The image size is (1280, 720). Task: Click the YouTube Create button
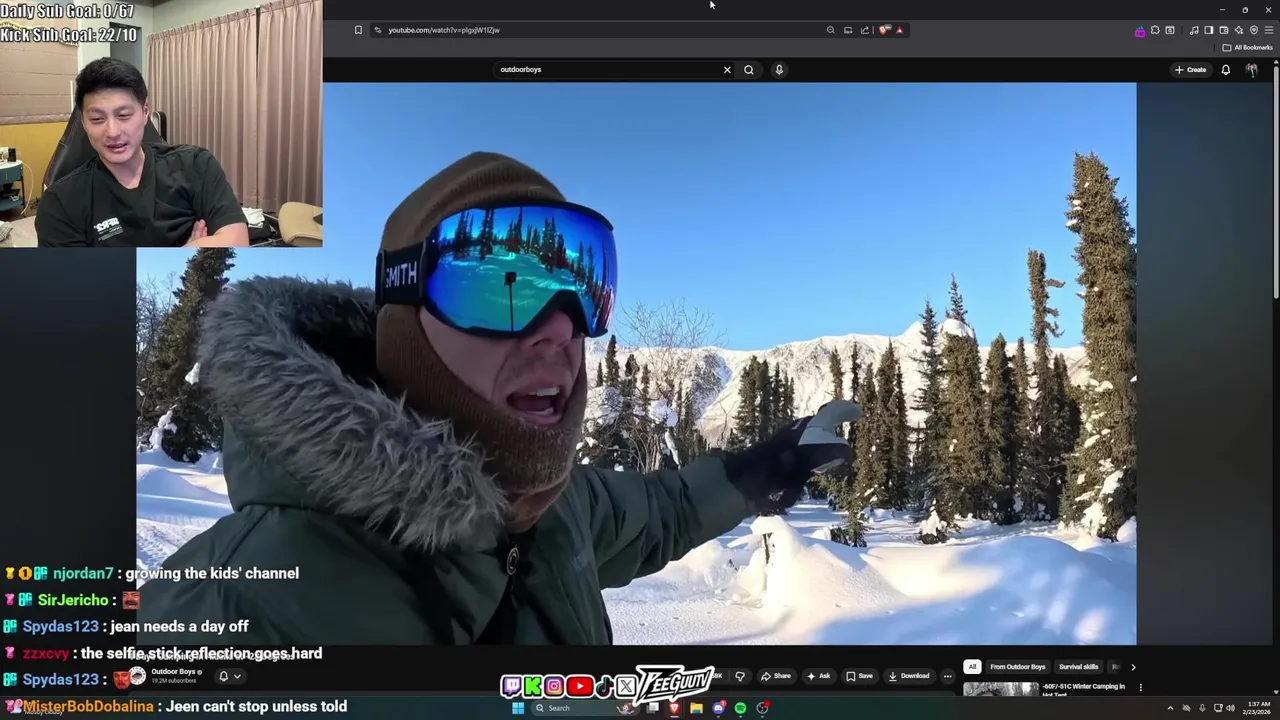[1191, 70]
